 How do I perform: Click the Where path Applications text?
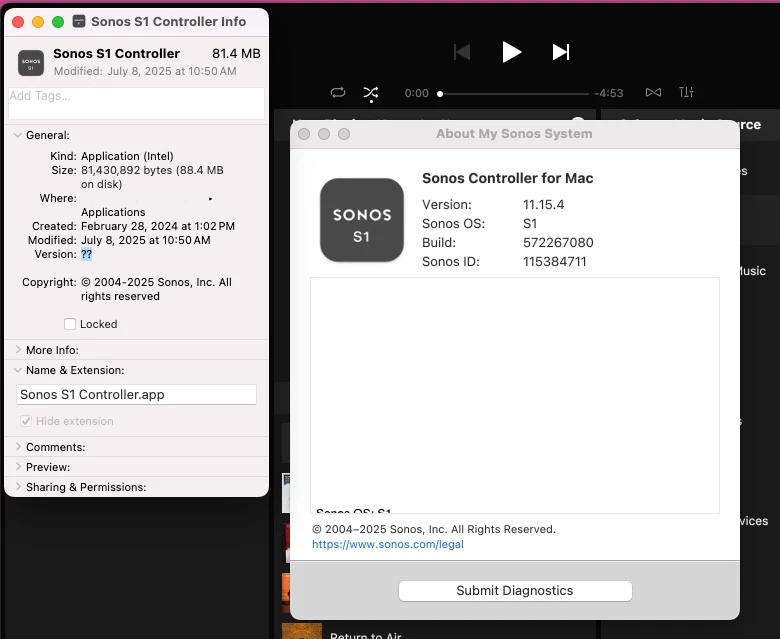tap(113, 212)
